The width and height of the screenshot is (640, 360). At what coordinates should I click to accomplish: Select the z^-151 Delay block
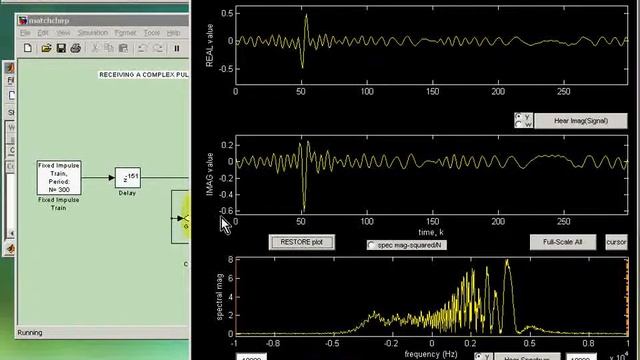coord(128,178)
